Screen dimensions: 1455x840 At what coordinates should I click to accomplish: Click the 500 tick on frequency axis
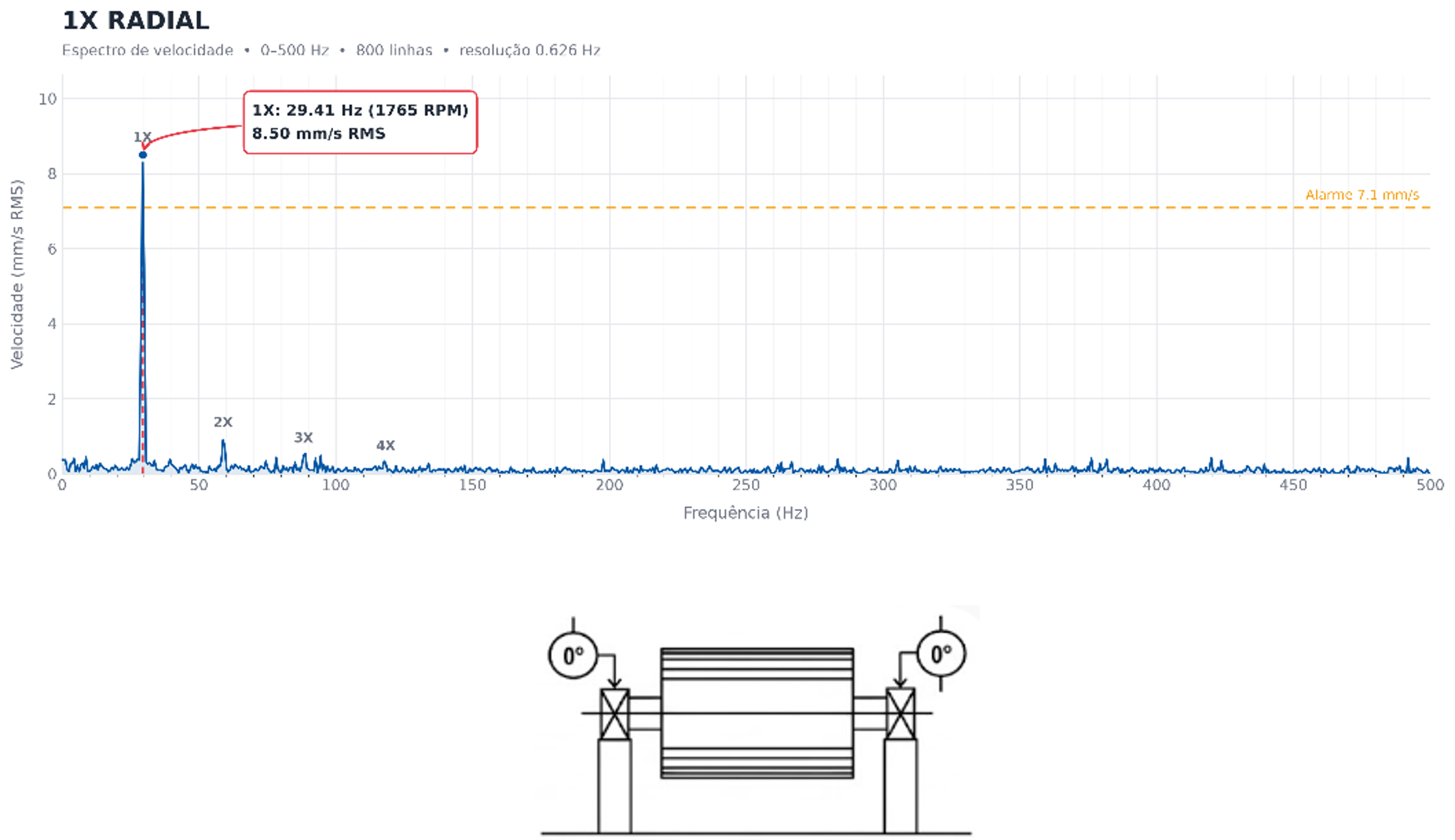[x=1430, y=485]
